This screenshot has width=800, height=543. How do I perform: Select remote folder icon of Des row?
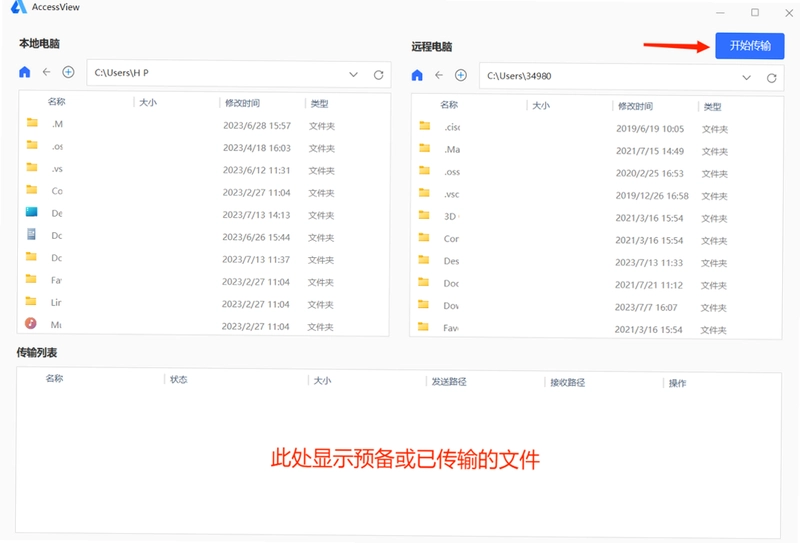pos(423,259)
